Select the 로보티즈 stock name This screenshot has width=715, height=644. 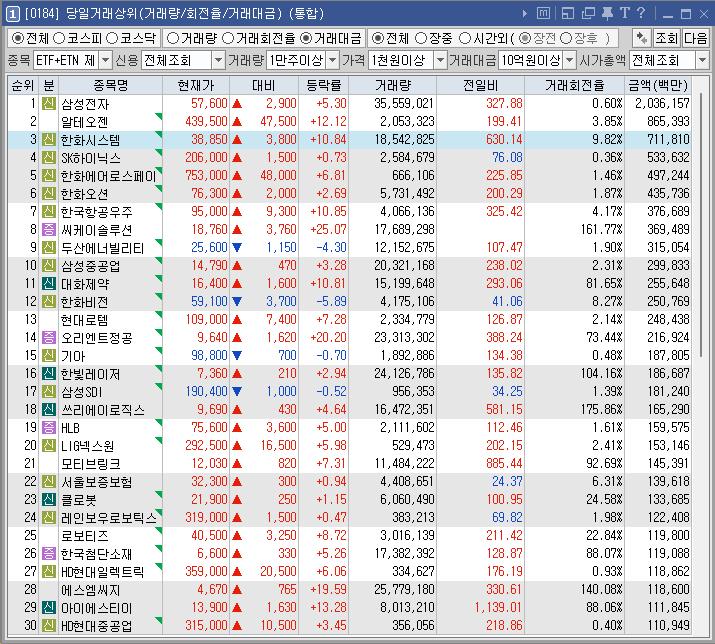coord(85,535)
